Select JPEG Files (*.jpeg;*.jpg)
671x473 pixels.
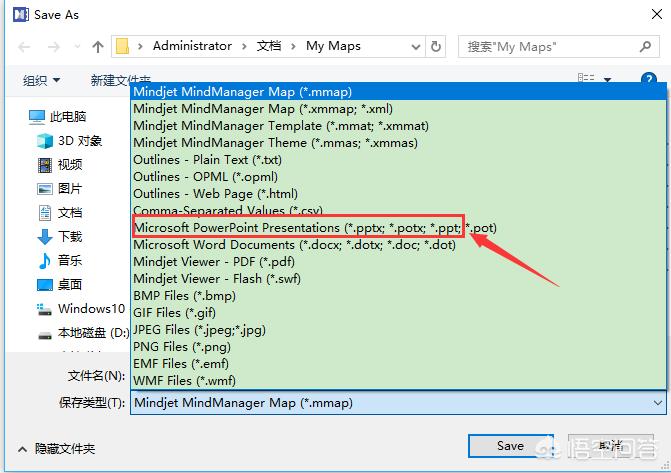[398, 330]
